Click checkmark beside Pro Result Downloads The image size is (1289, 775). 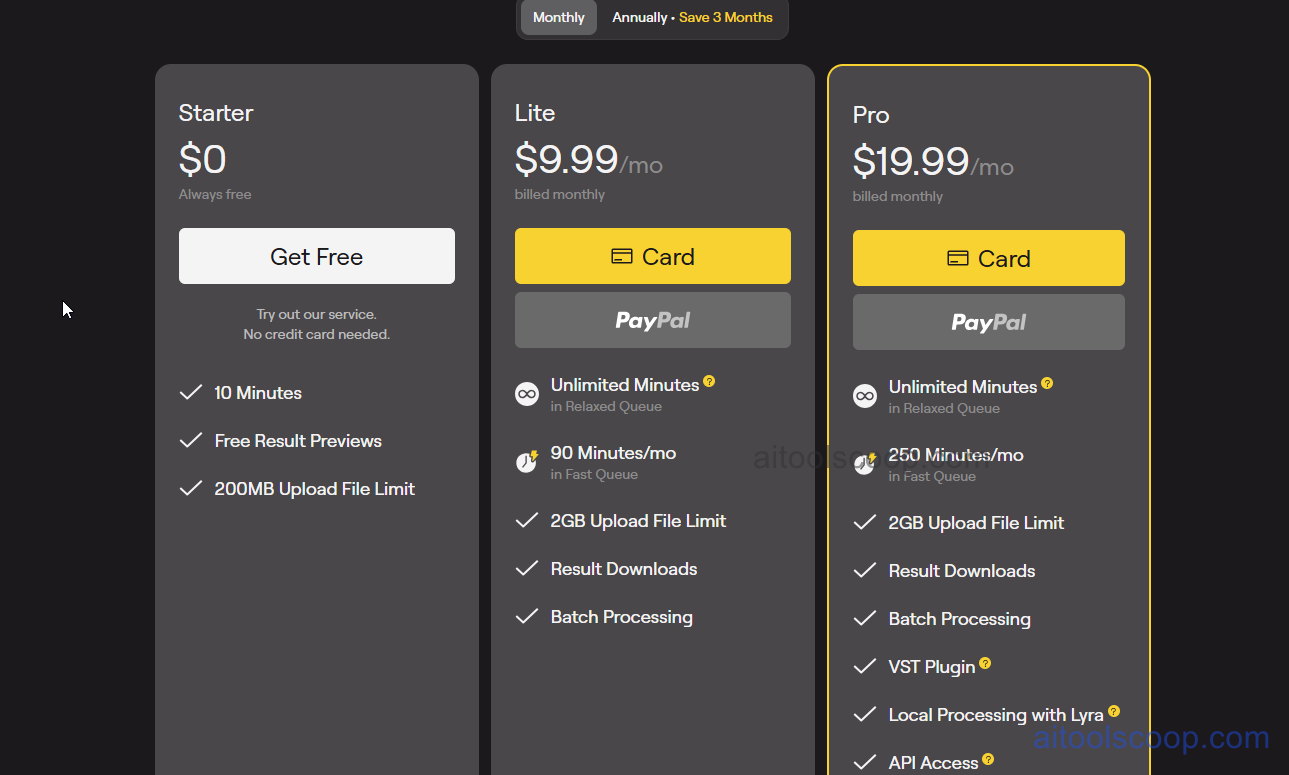click(x=865, y=571)
